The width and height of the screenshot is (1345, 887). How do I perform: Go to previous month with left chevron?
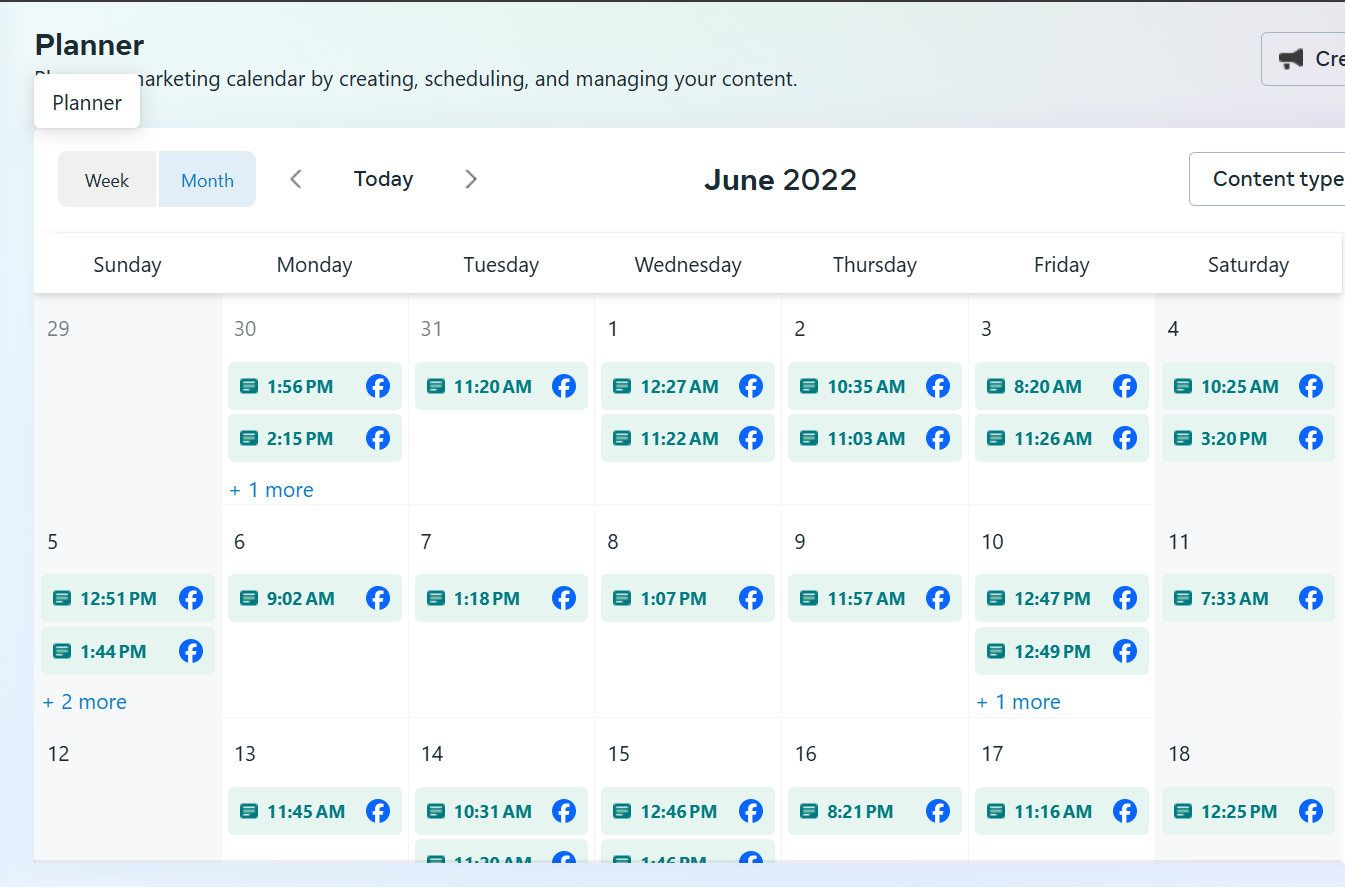pos(296,179)
